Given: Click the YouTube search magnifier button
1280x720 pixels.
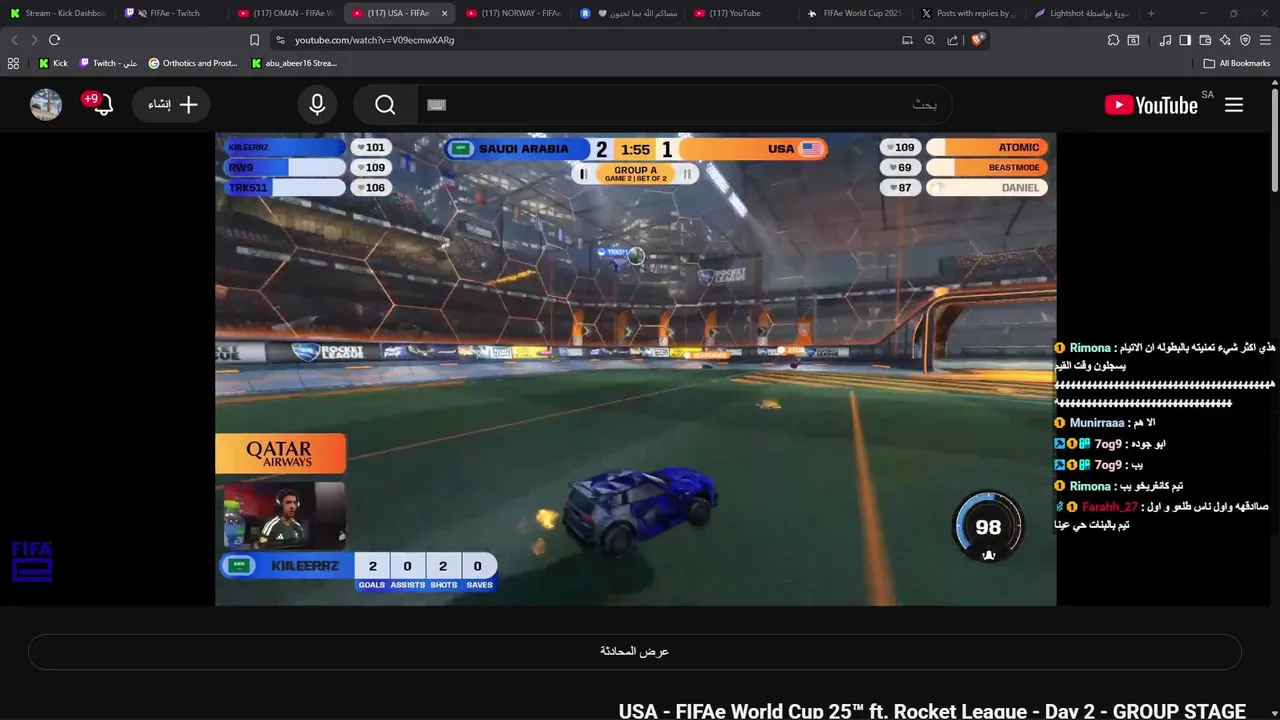Looking at the screenshot, I should pos(385,105).
